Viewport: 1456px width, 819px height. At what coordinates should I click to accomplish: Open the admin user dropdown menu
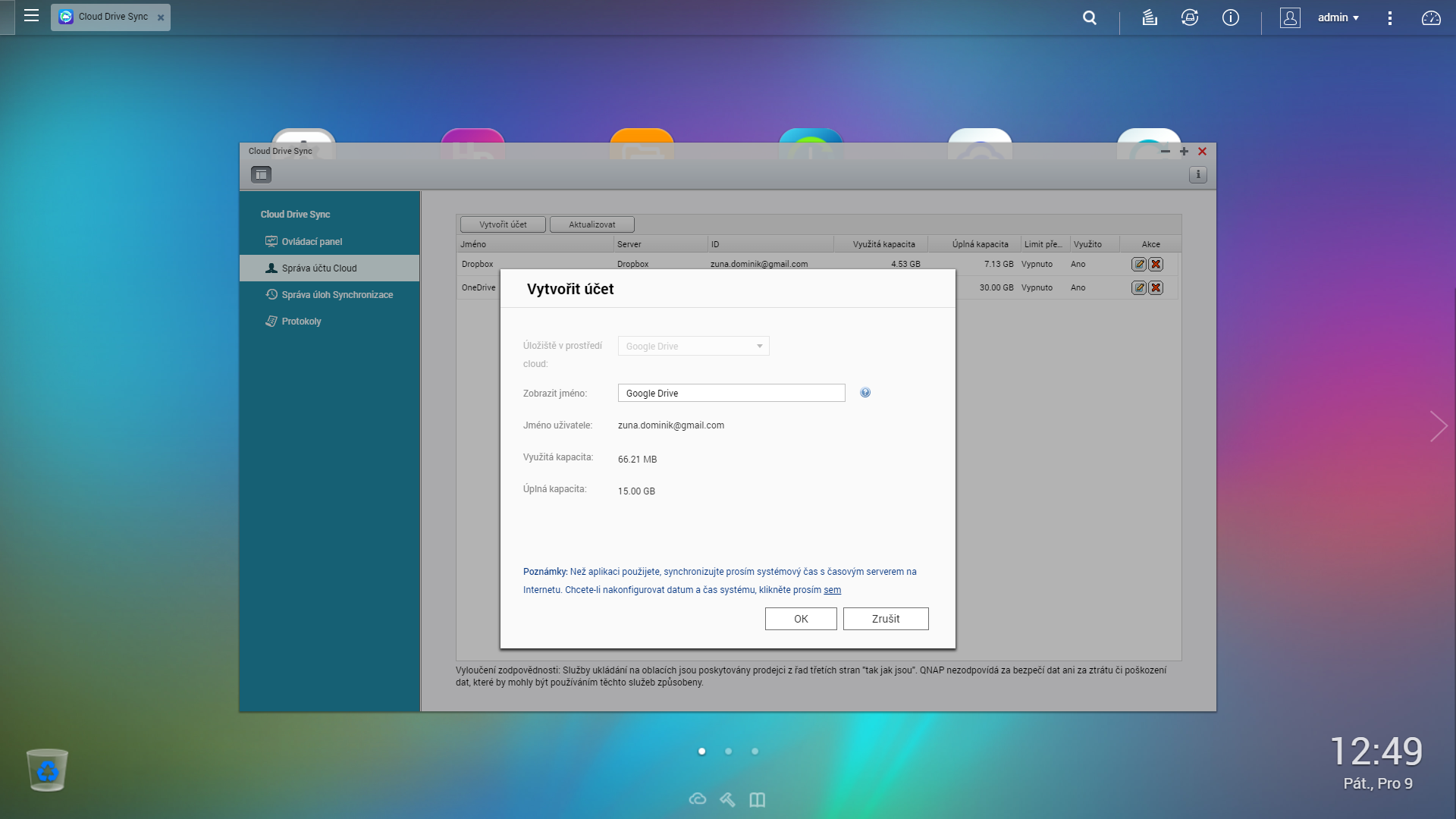(x=1338, y=17)
